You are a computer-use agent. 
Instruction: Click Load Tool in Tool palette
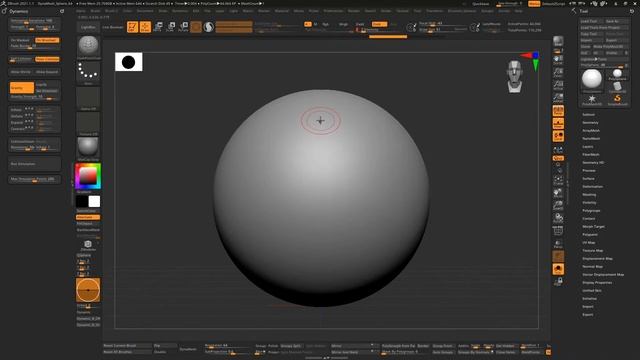click(591, 21)
